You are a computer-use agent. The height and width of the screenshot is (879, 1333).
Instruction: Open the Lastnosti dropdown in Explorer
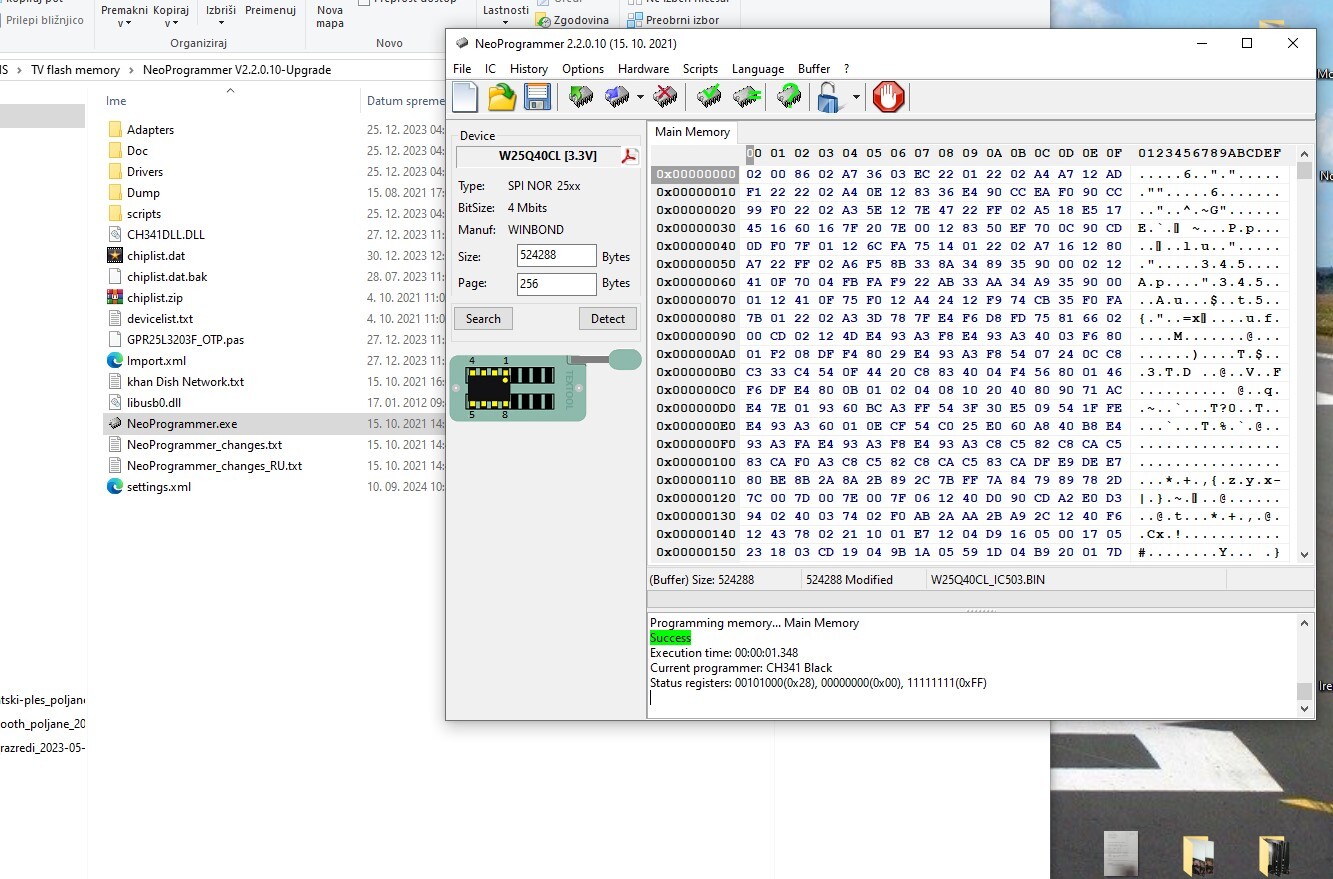click(505, 14)
